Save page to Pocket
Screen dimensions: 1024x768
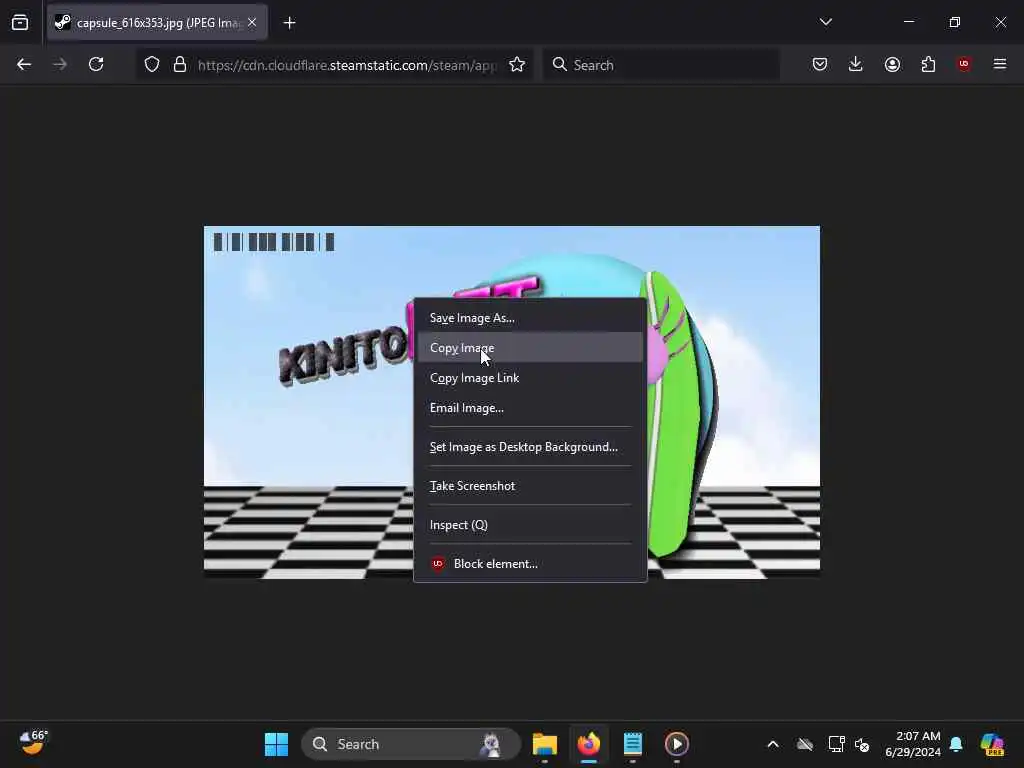820,64
